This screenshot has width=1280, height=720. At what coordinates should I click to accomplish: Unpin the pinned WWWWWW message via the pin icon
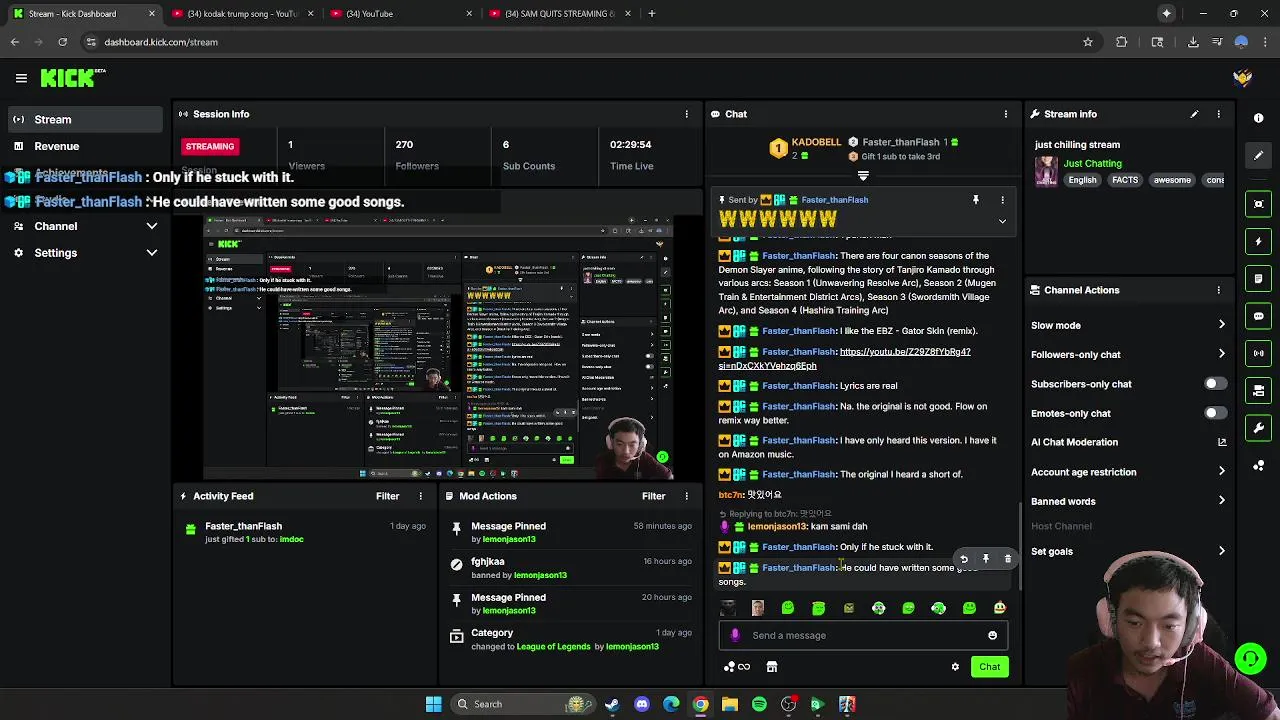(976, 200)
